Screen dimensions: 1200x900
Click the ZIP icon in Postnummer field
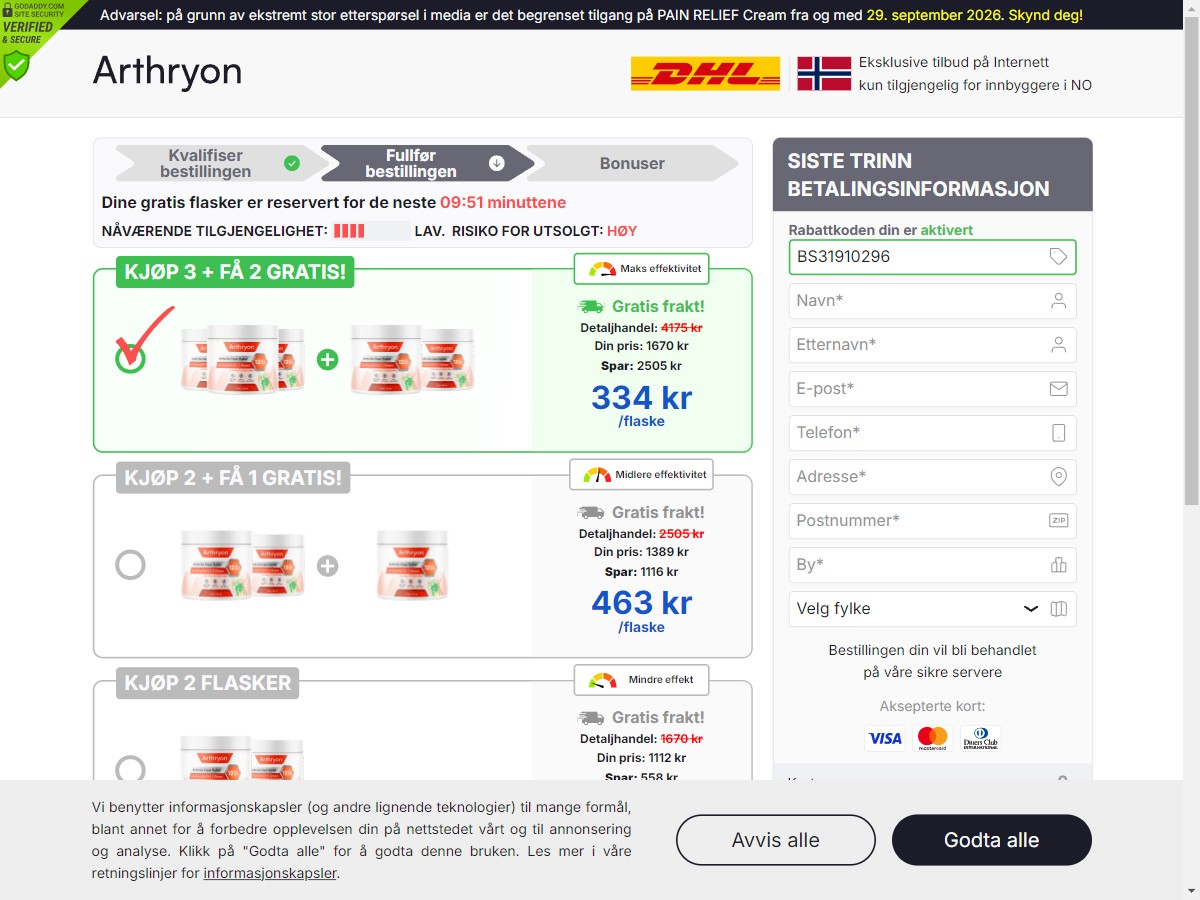coord(1059,521)
